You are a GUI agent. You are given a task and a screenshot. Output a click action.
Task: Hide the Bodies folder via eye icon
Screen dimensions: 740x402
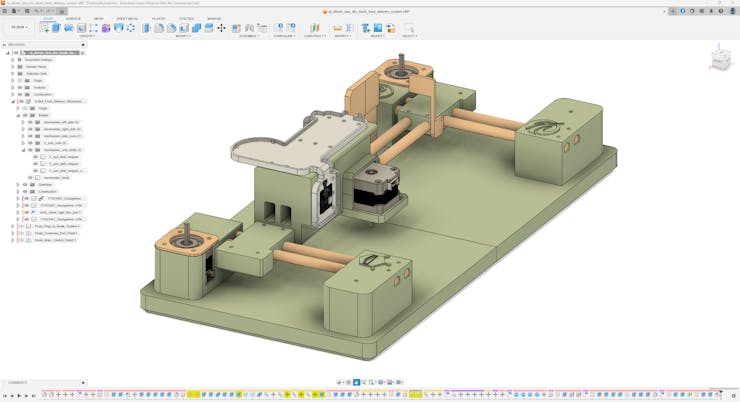25,115
